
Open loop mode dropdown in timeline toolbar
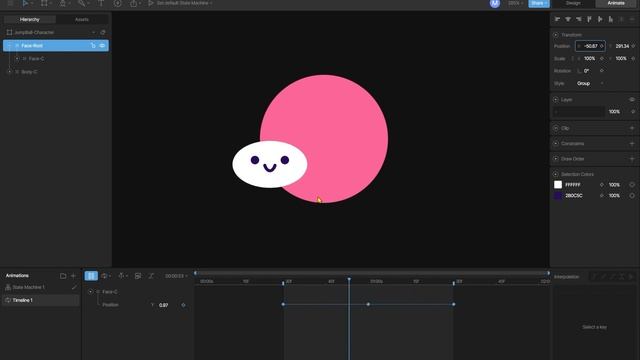[106, 276]
